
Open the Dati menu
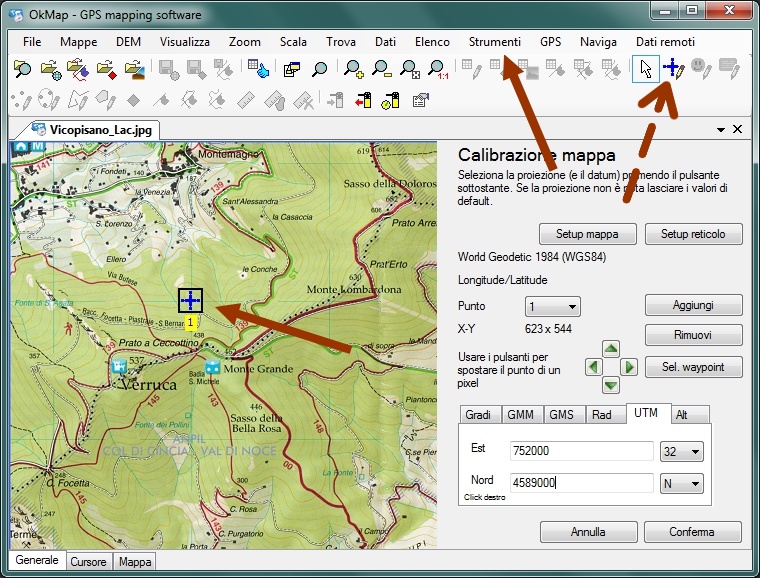[x=385, y=42]
